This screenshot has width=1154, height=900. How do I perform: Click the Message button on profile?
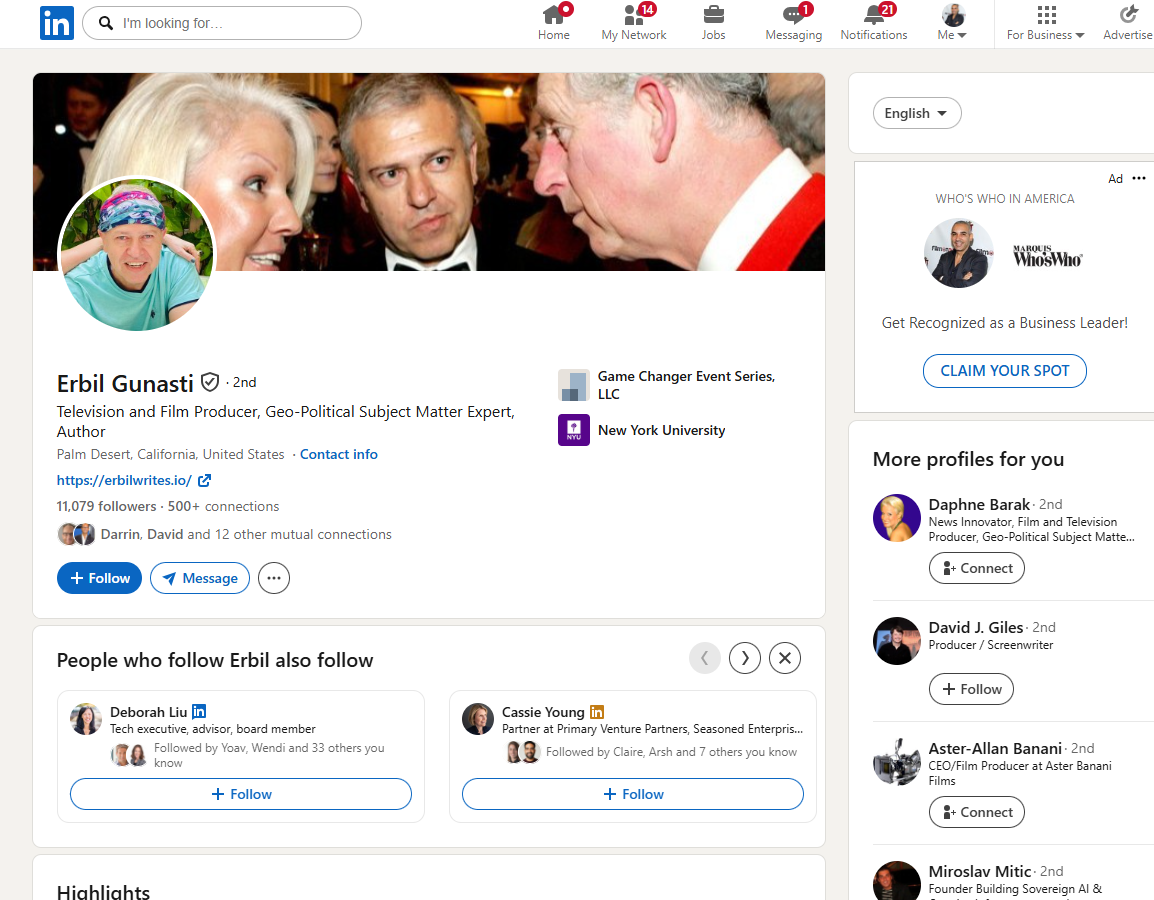[x=200, y=578]
